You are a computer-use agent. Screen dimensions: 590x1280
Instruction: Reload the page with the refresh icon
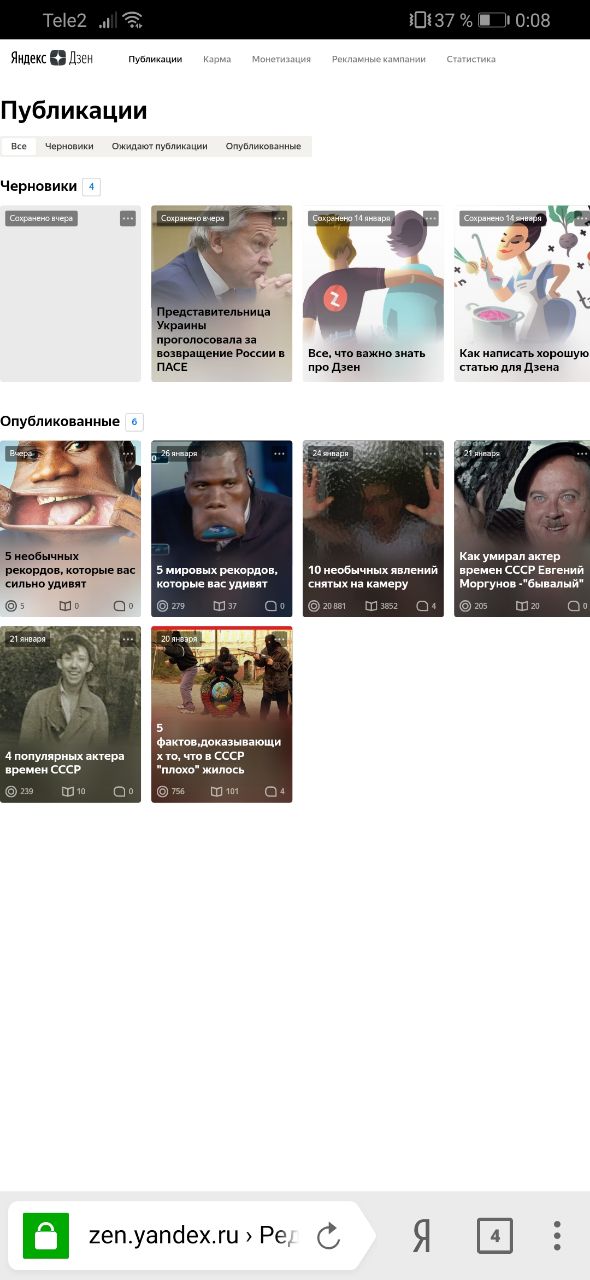click(328, 1236)
